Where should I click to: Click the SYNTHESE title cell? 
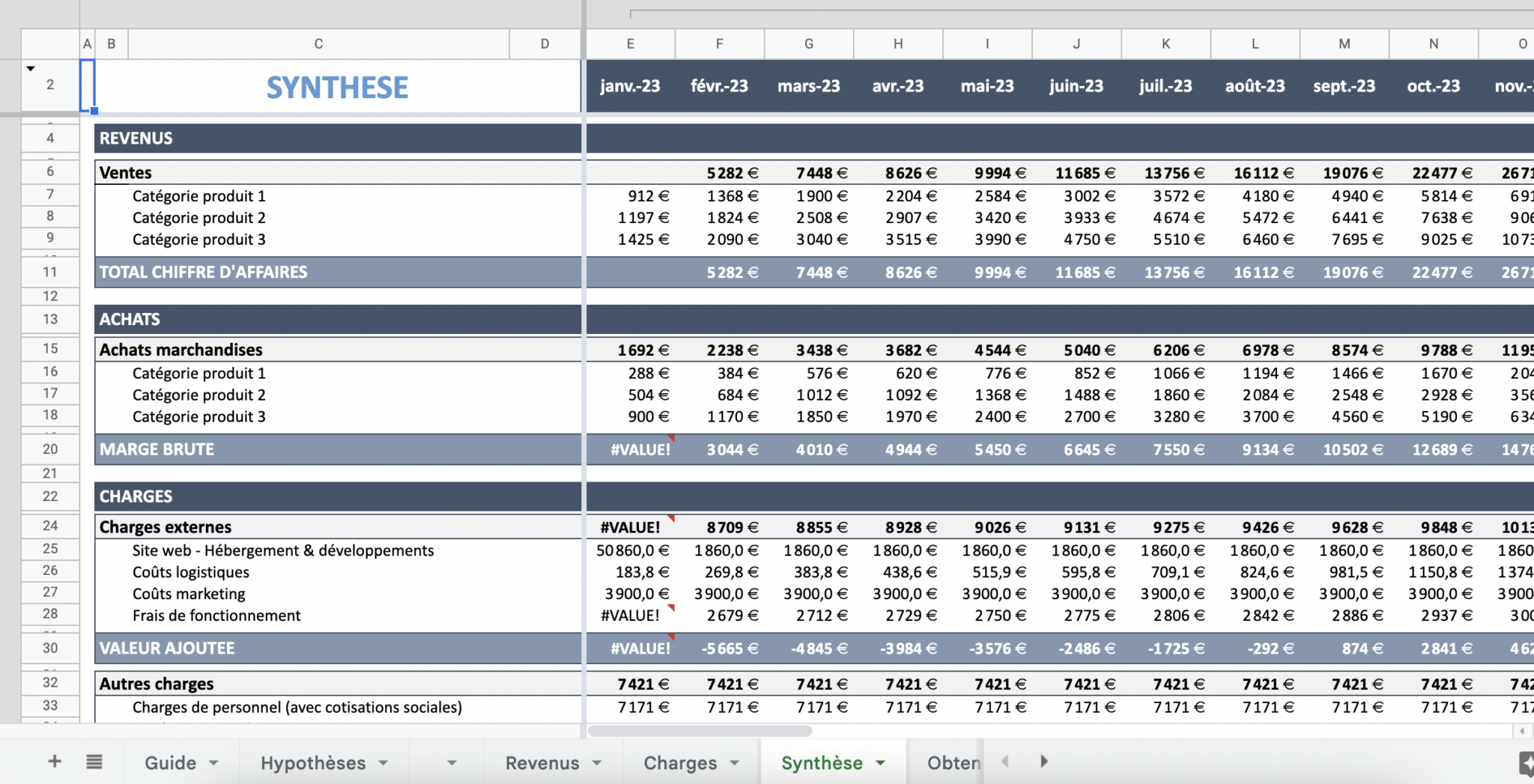(x=337, y=88)
